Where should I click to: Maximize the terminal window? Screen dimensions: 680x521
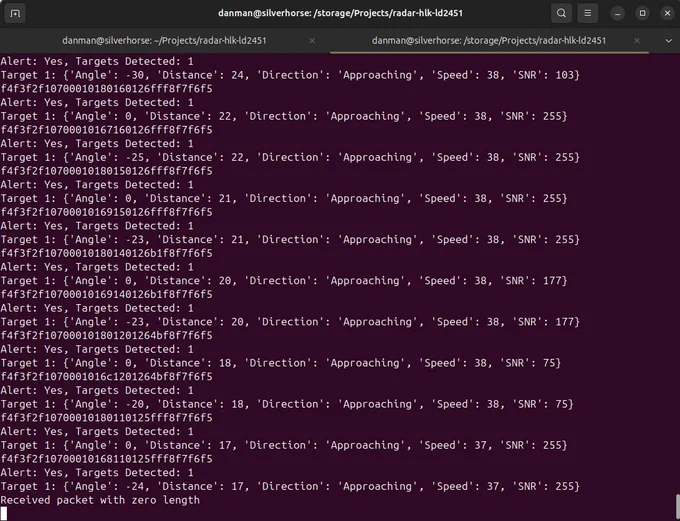tap(643, 13)
